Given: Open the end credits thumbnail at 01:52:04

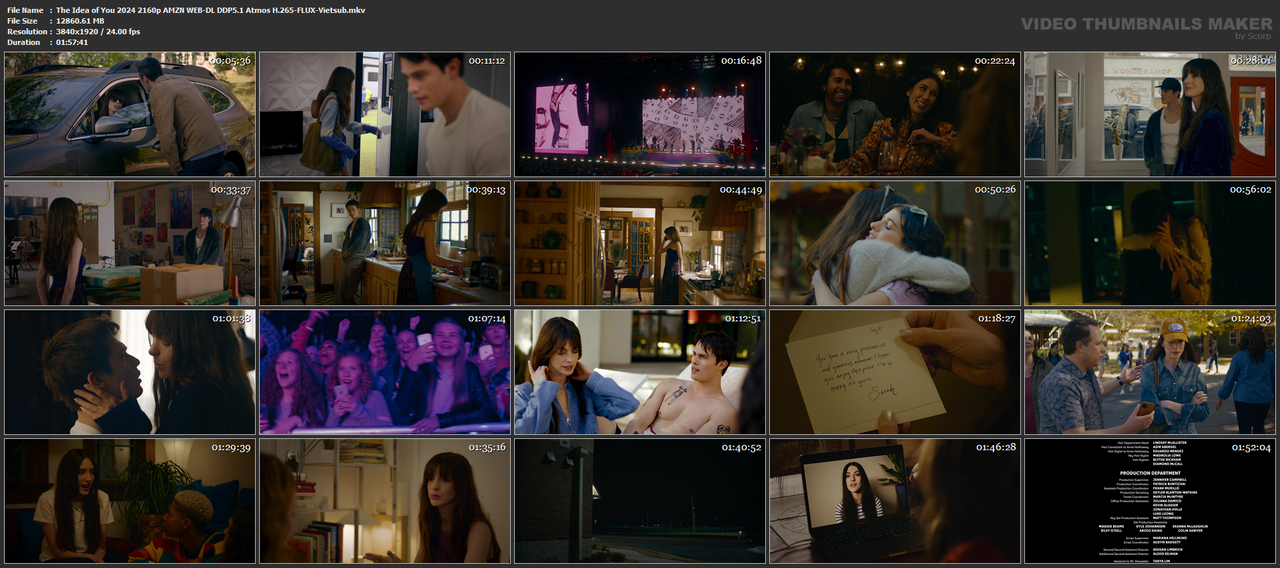Looking at the screenshot, I should pyautogui.click(x=1150, y=501).
